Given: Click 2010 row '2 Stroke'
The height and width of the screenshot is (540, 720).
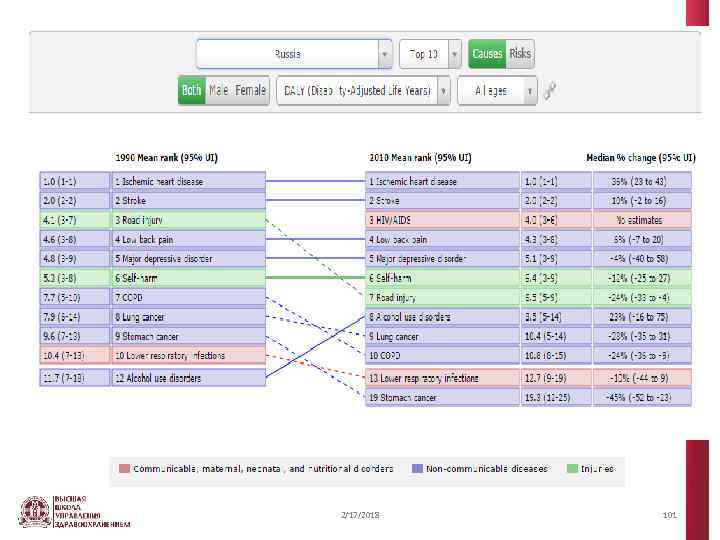Looking at the screenshot, I should tap(443, 201).
